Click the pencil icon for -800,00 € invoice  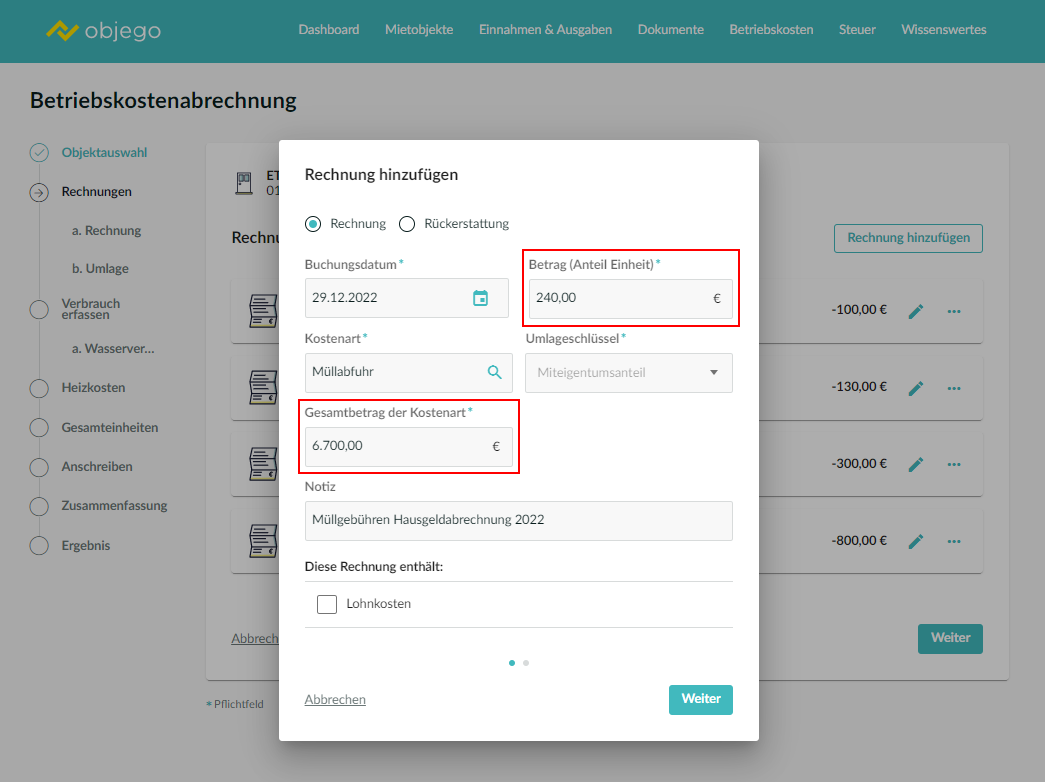(915, 542)
